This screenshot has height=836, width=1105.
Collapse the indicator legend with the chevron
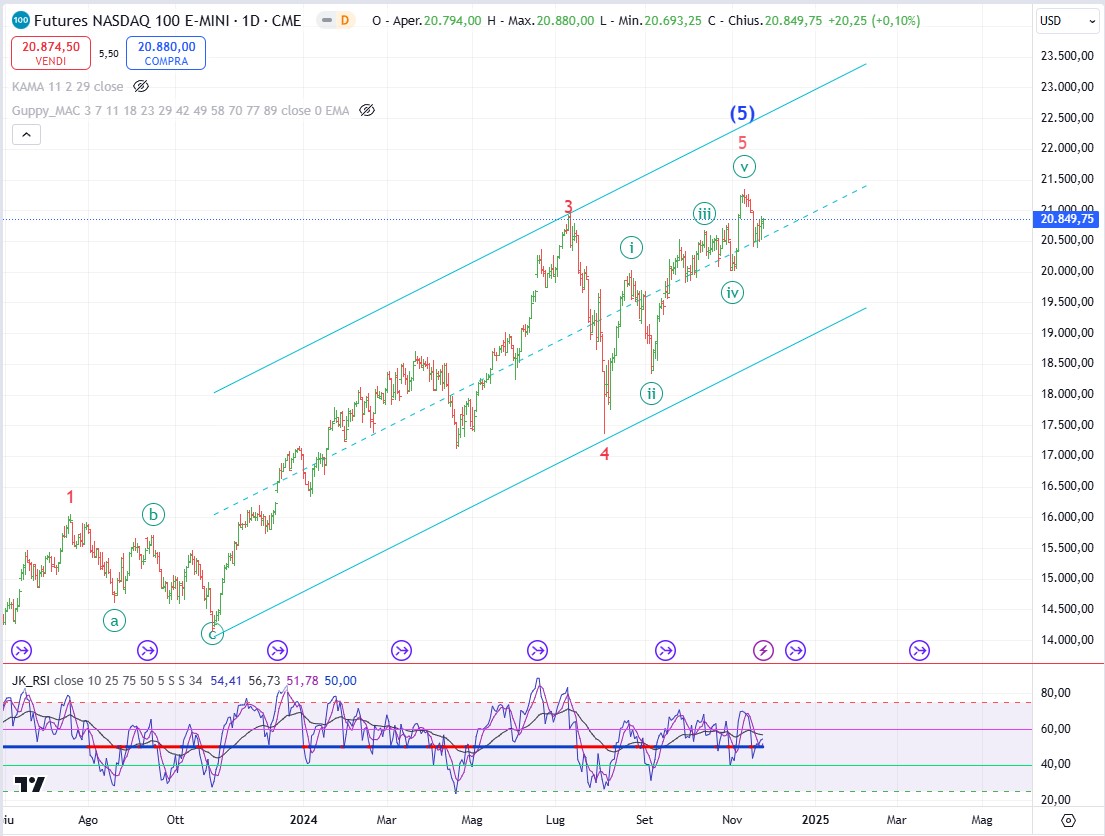tap(26, 135)
